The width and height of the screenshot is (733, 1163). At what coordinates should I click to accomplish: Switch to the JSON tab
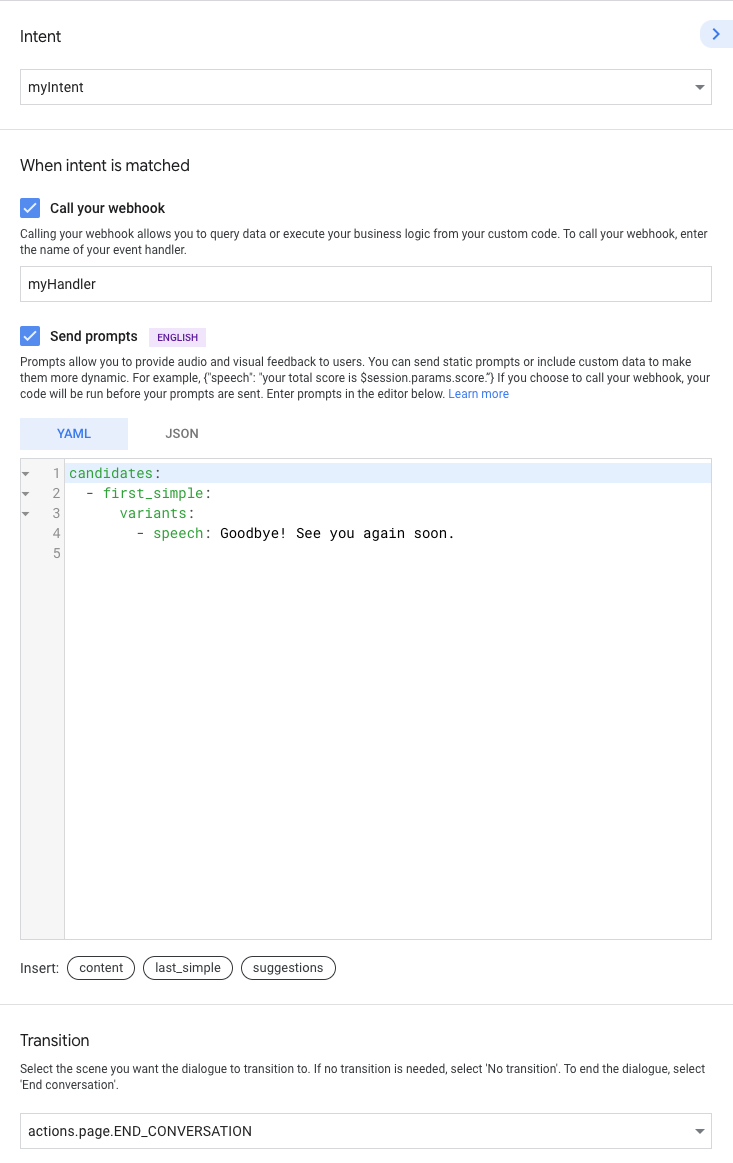click(x=182, y=434)
